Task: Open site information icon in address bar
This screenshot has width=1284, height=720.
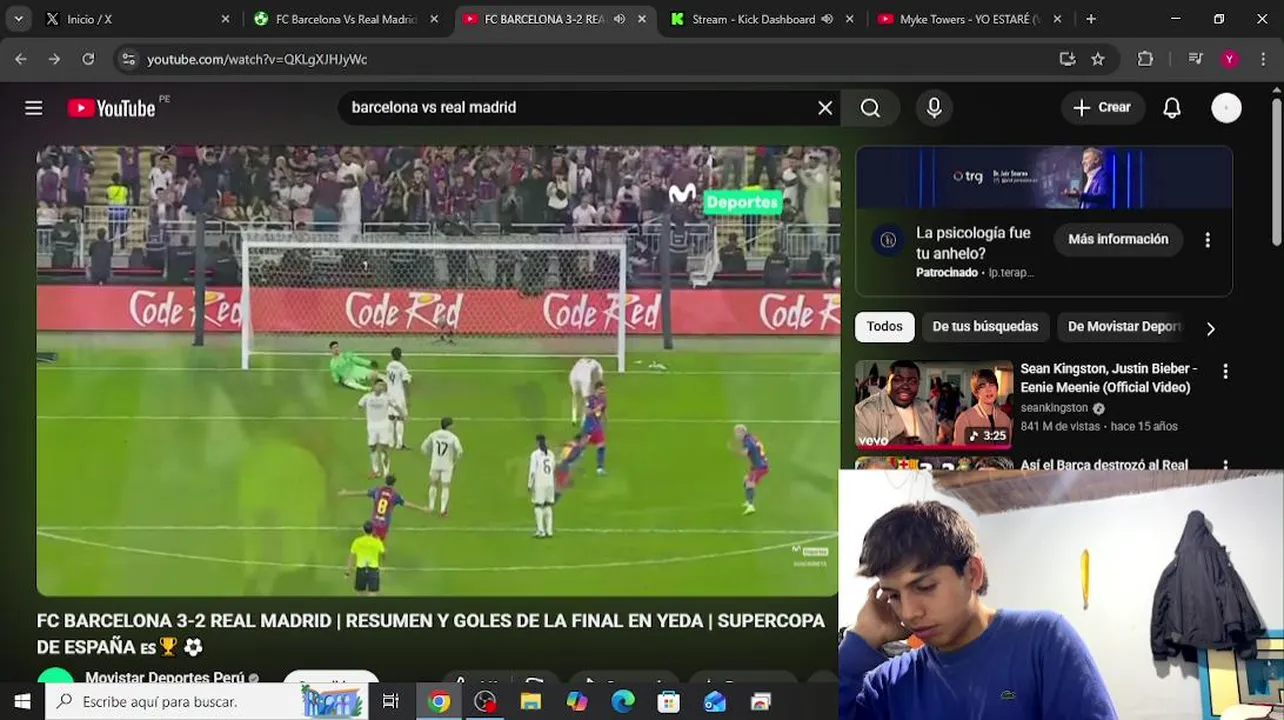Action: pos(128,59)
